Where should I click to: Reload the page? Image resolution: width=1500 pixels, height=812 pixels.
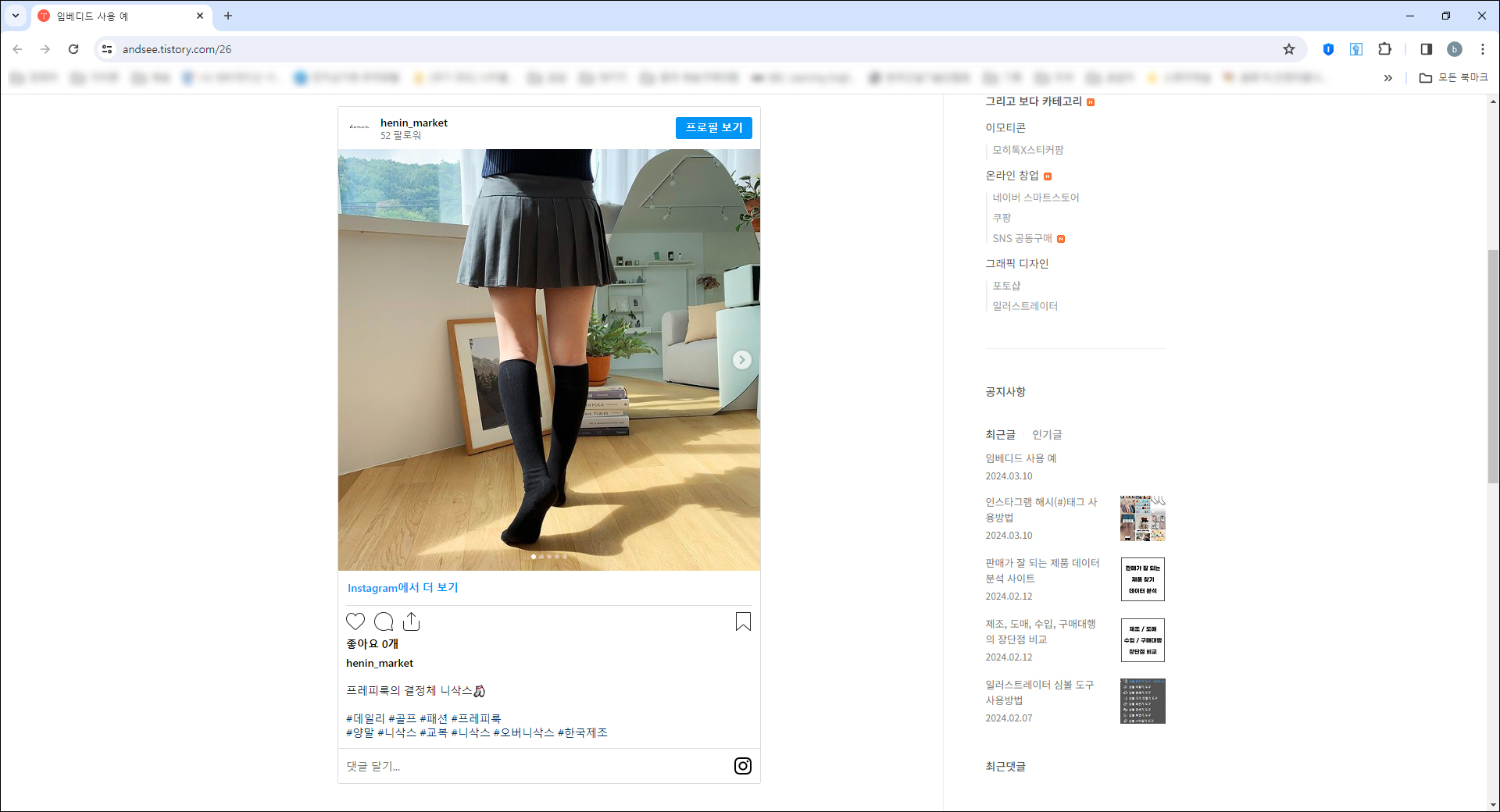(73, 49)
